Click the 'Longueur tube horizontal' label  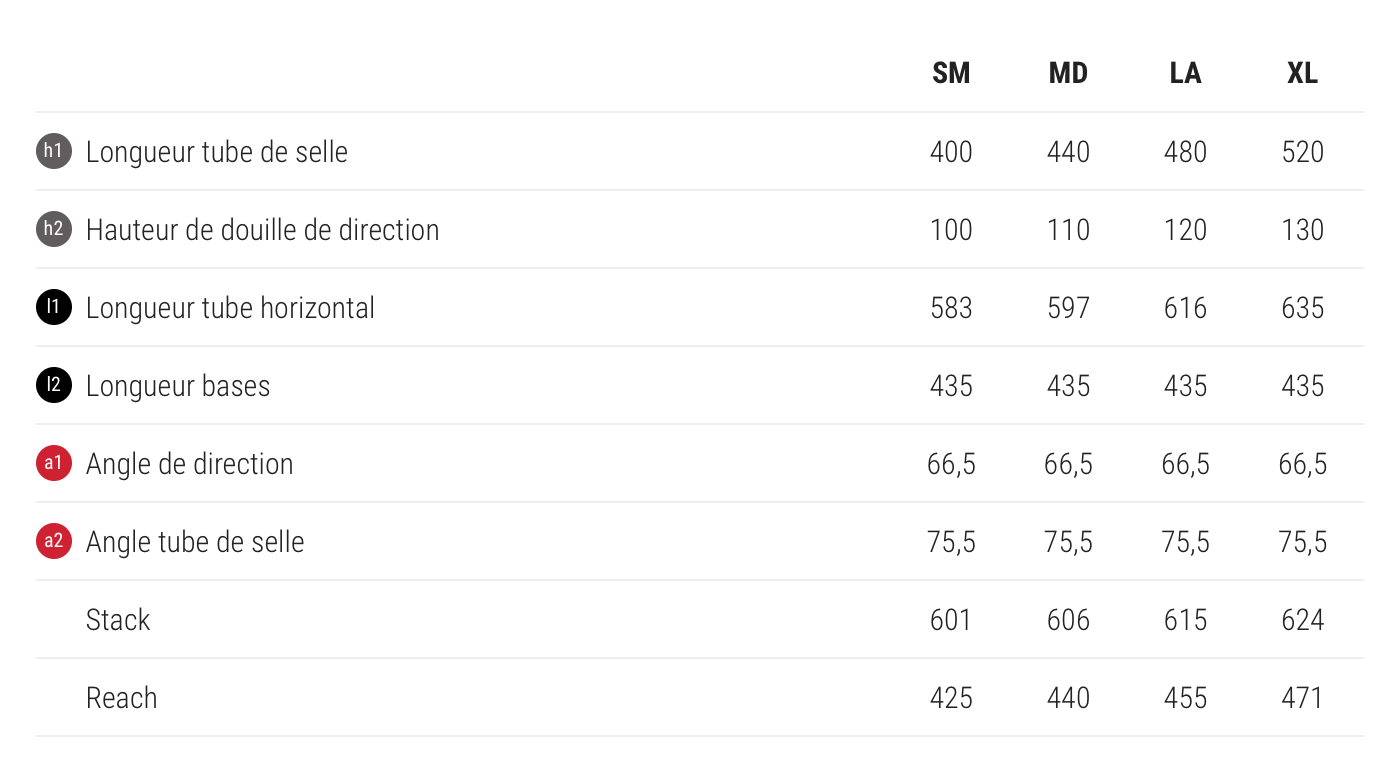click(230, 308)
